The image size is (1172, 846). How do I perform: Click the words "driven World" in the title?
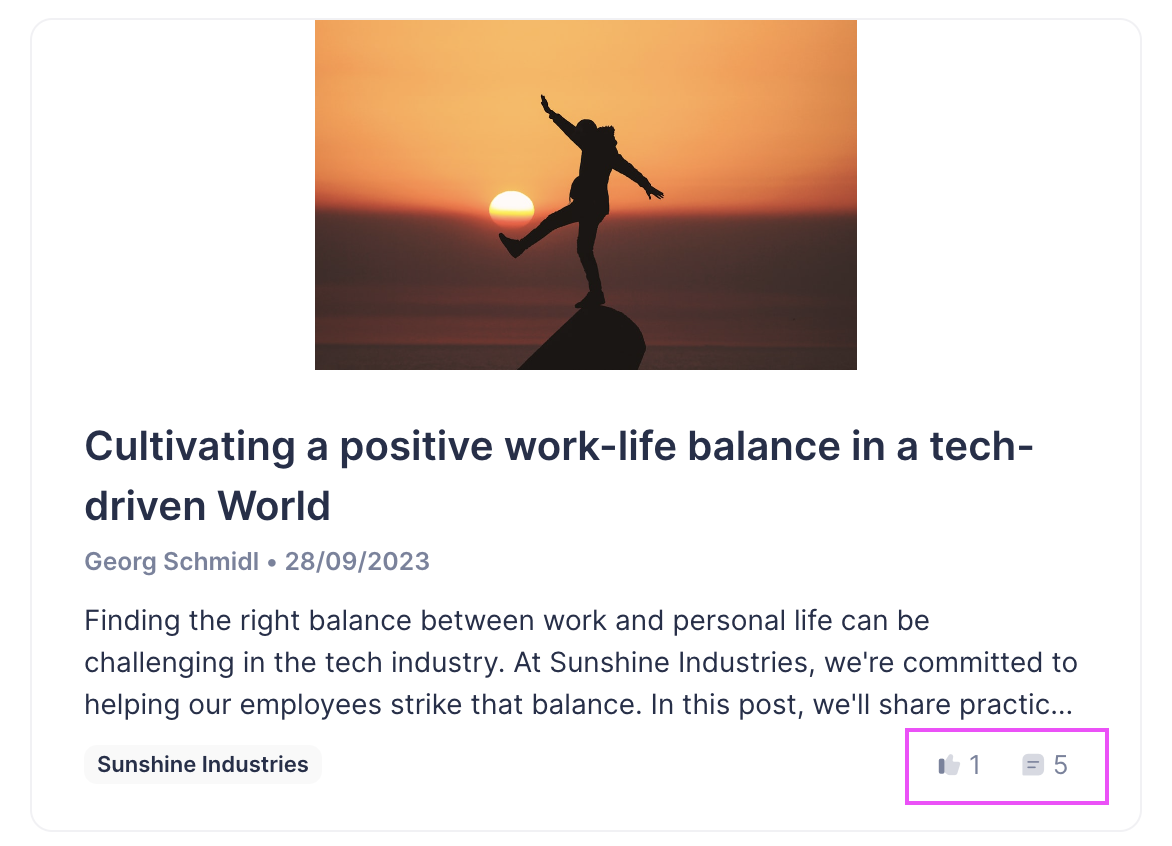(207, 506)
